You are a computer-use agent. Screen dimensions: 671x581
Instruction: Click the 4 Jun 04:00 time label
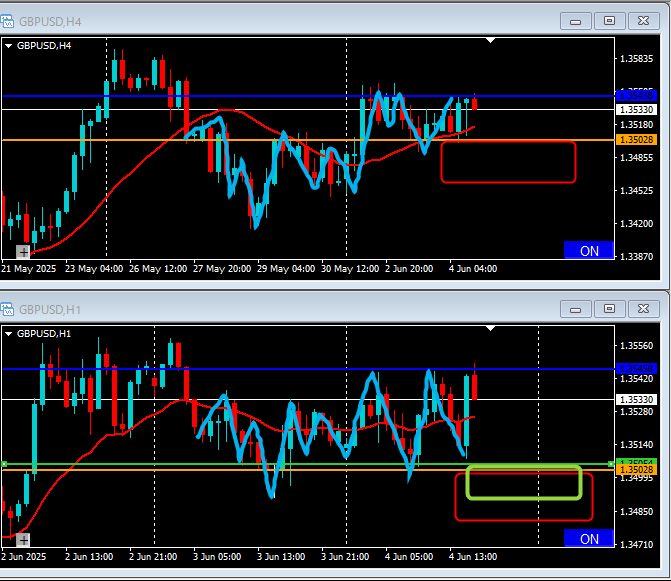pyautogui.click(x=473, y=269)
